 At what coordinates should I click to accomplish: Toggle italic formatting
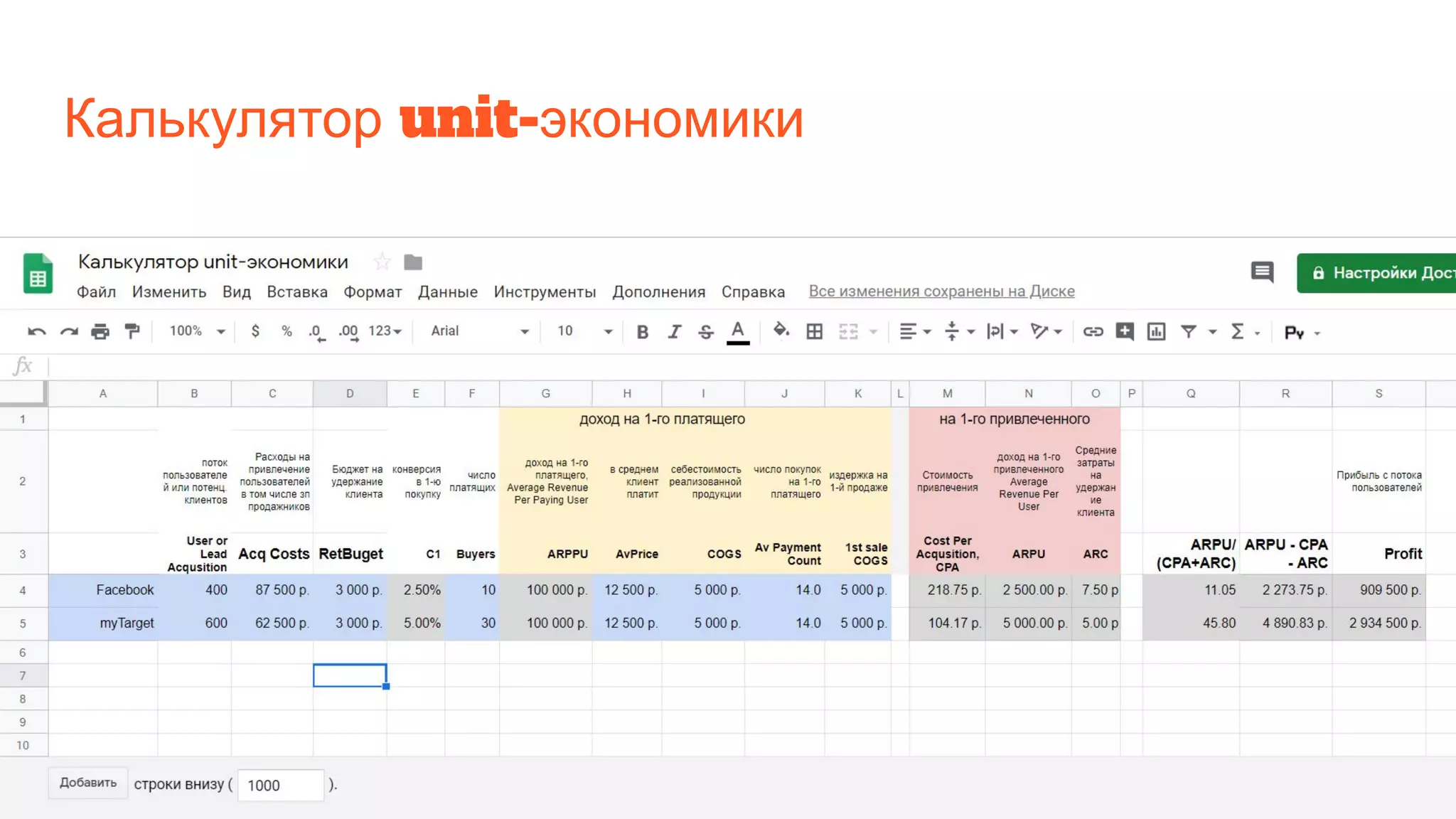[674, 332]
